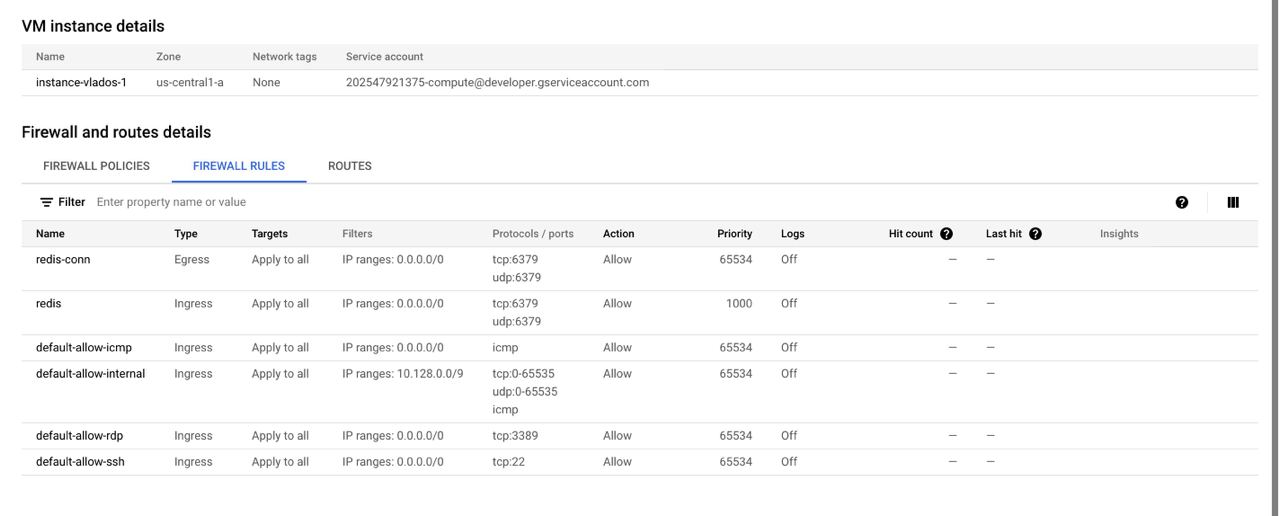
Task: Select the default-allow-internal rule name
Action: pyautogui.click(x=90, y=374)
